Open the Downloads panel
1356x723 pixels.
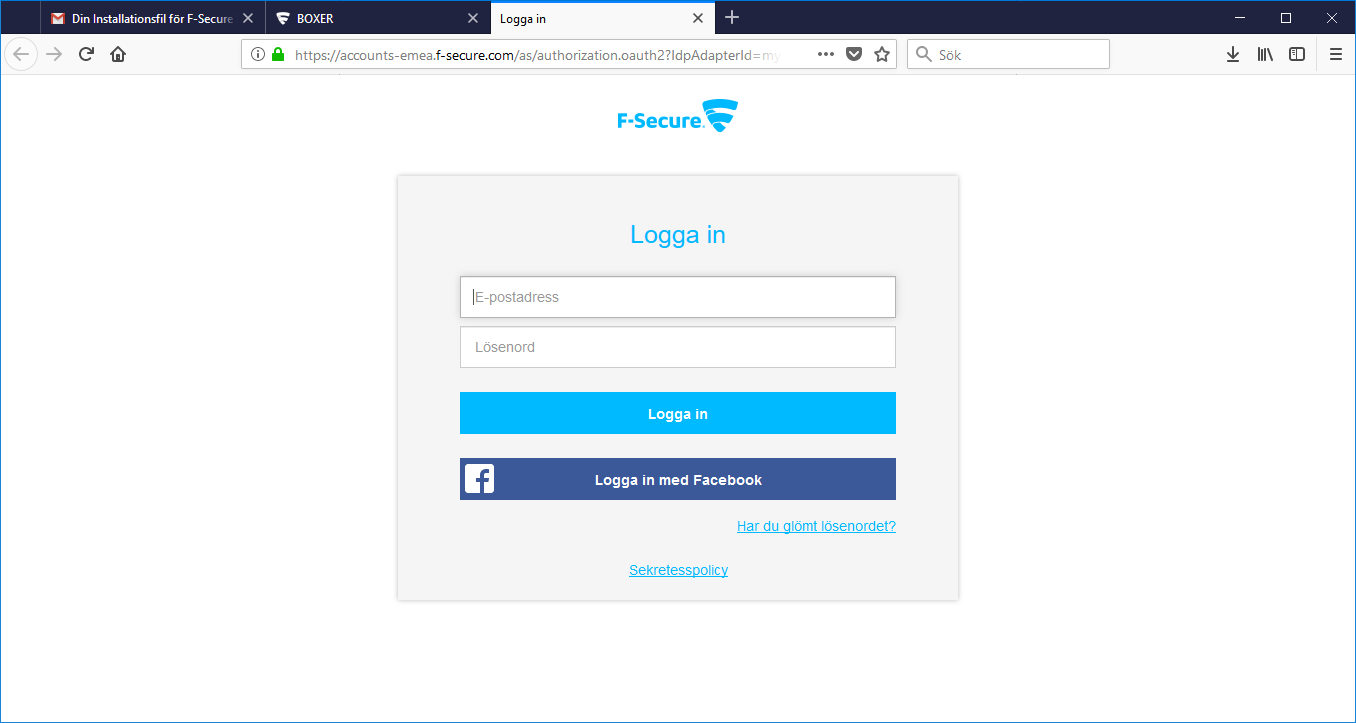point(1233,54)
